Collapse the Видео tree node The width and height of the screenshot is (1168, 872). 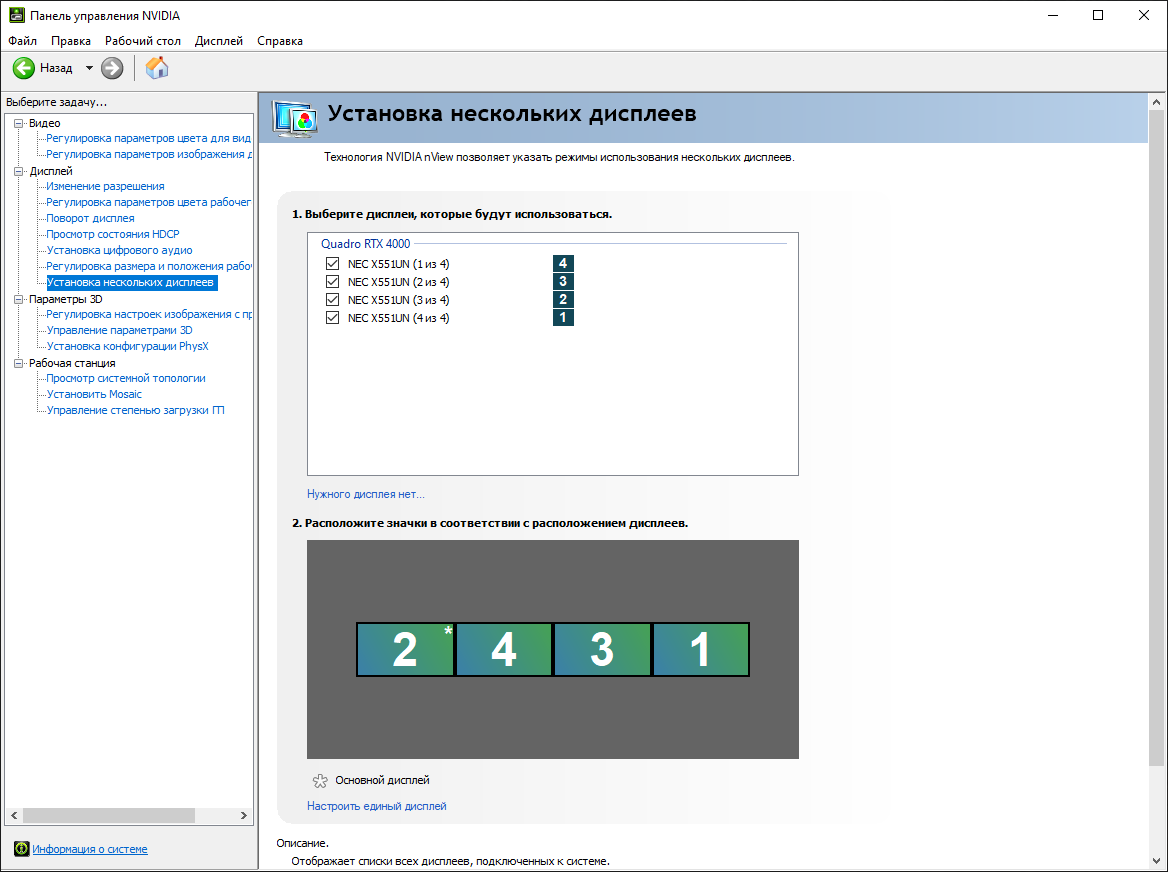pos(19,124)
